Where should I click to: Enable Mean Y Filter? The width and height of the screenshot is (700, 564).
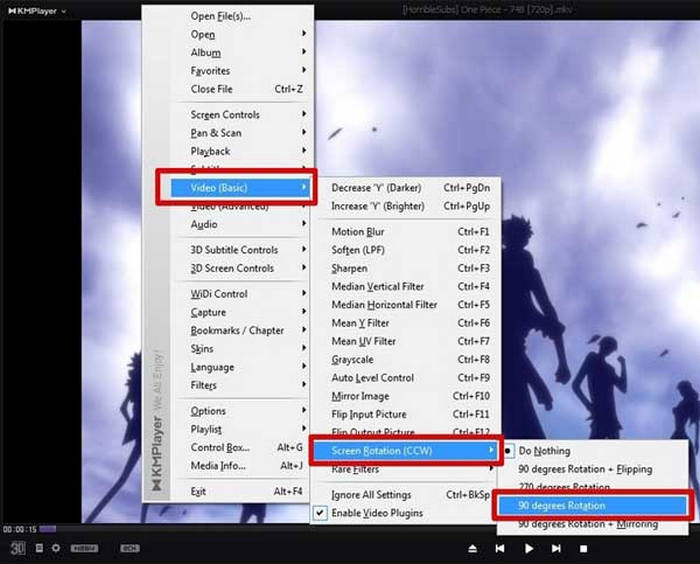tap(404, 323)
